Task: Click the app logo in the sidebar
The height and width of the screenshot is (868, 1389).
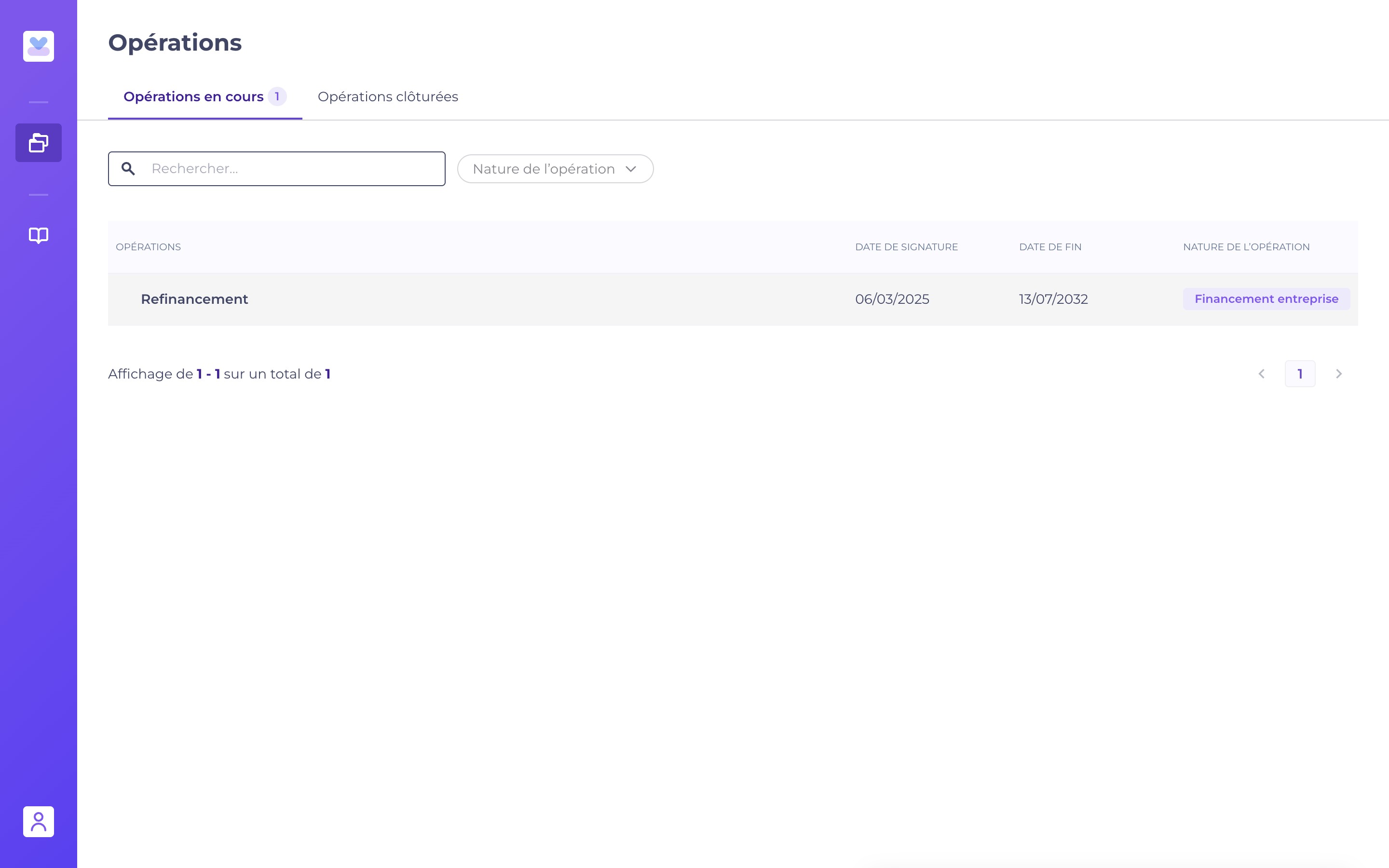Action: [x=39, y=46]
